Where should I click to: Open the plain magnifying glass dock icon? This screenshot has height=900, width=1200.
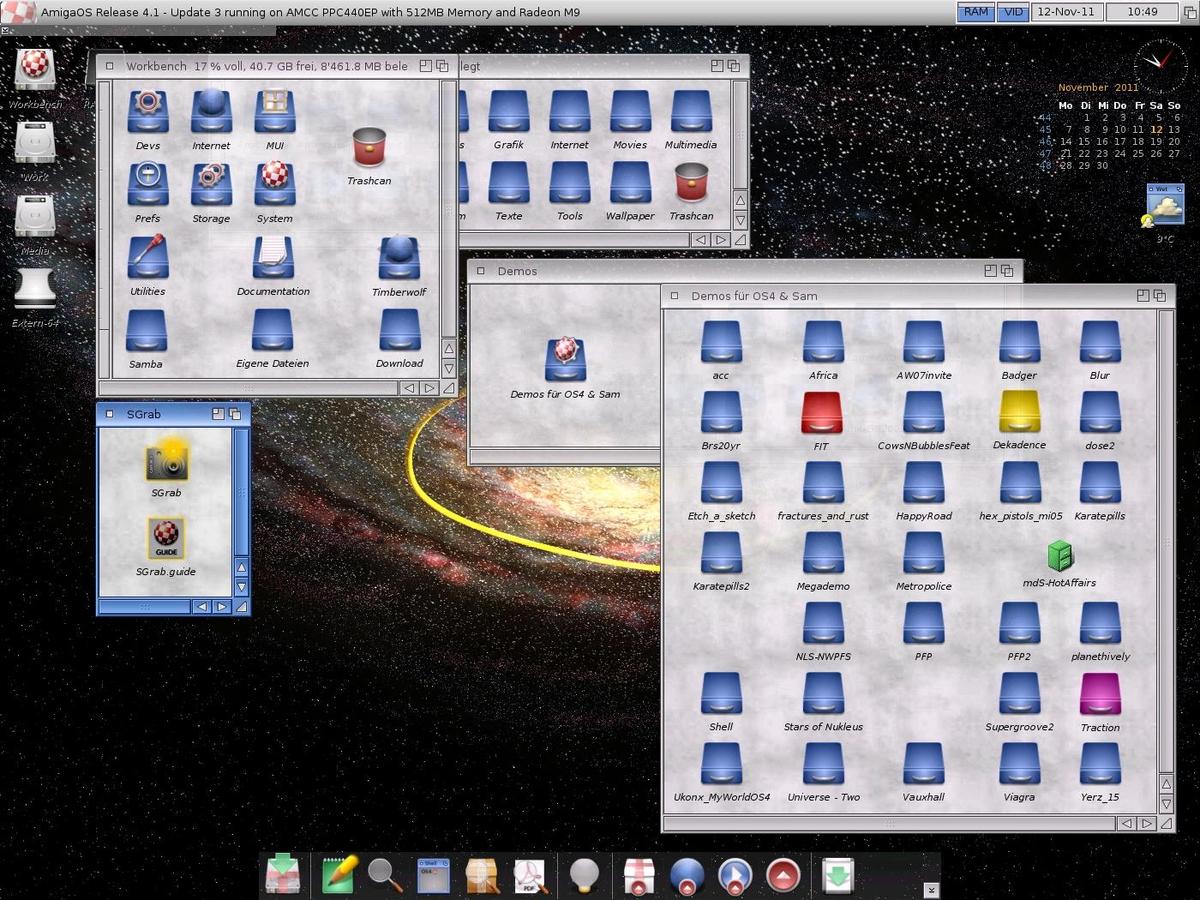385,874
